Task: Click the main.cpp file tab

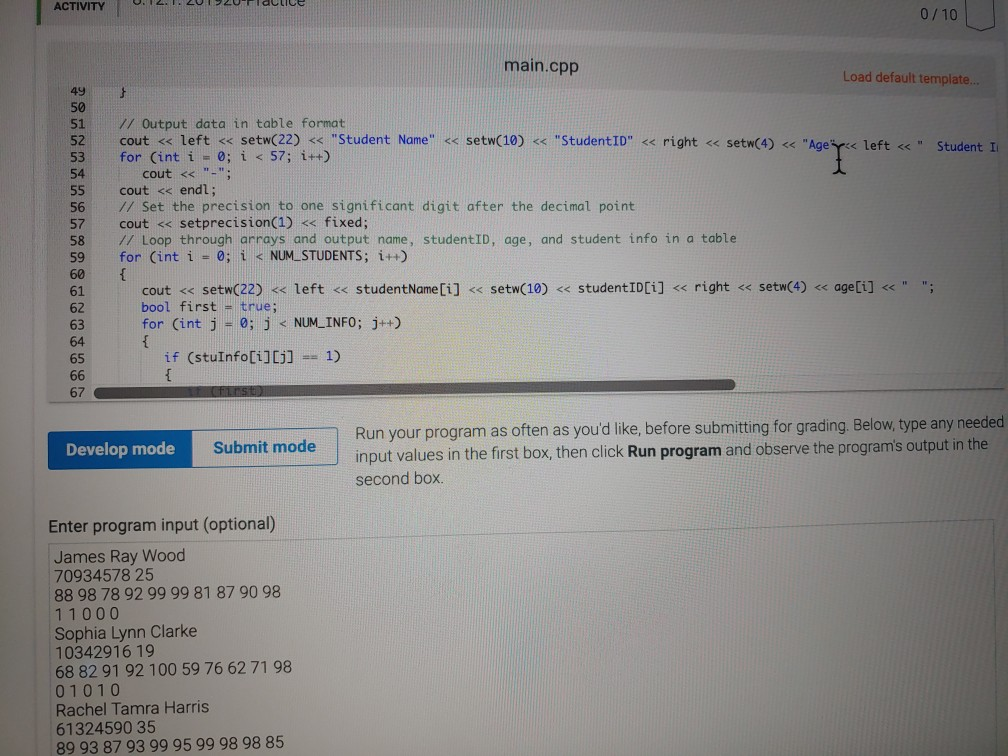Action: [x=541, y=65]
